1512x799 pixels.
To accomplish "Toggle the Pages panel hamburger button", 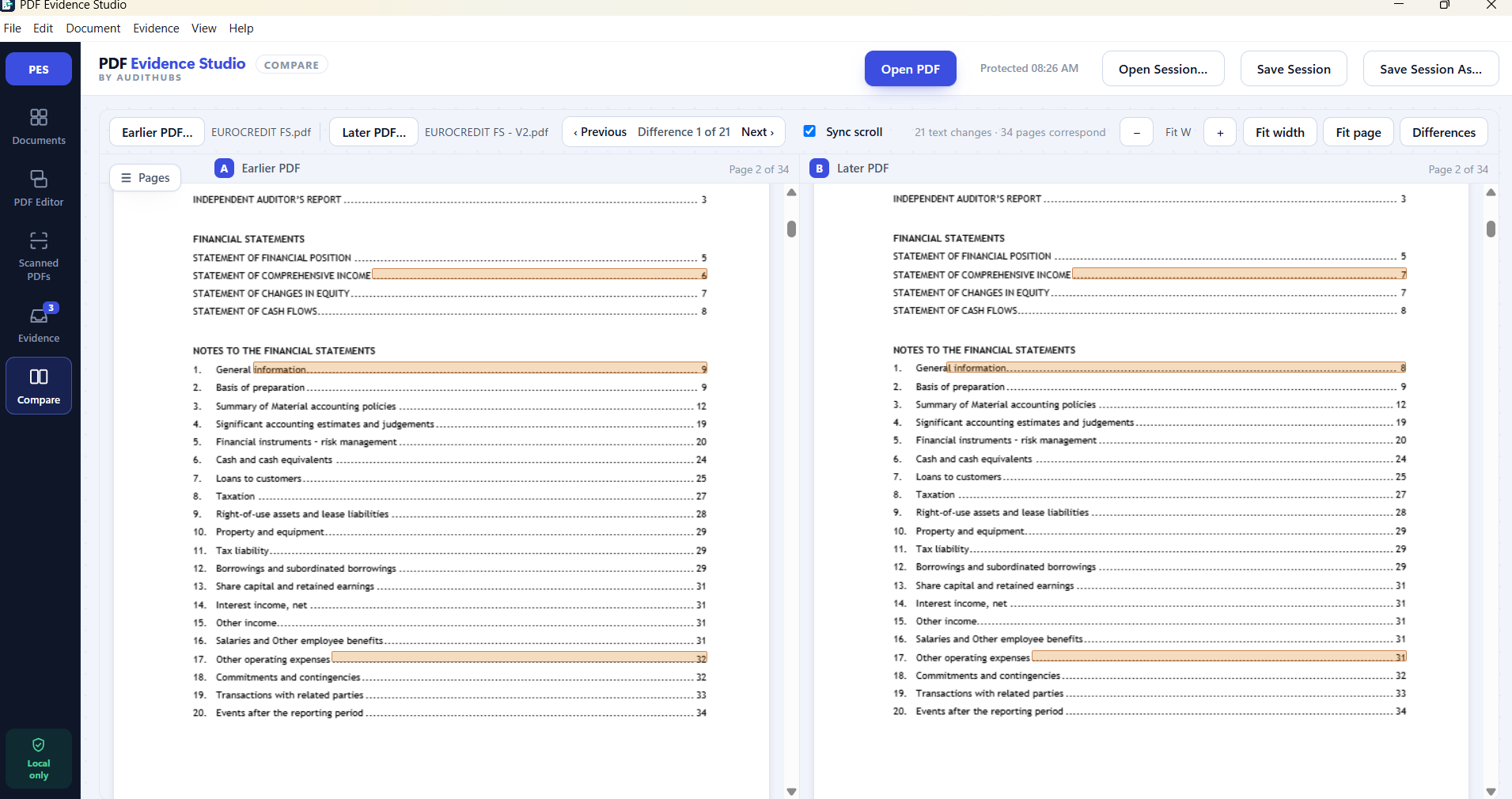I will click(x=146, y=178).
